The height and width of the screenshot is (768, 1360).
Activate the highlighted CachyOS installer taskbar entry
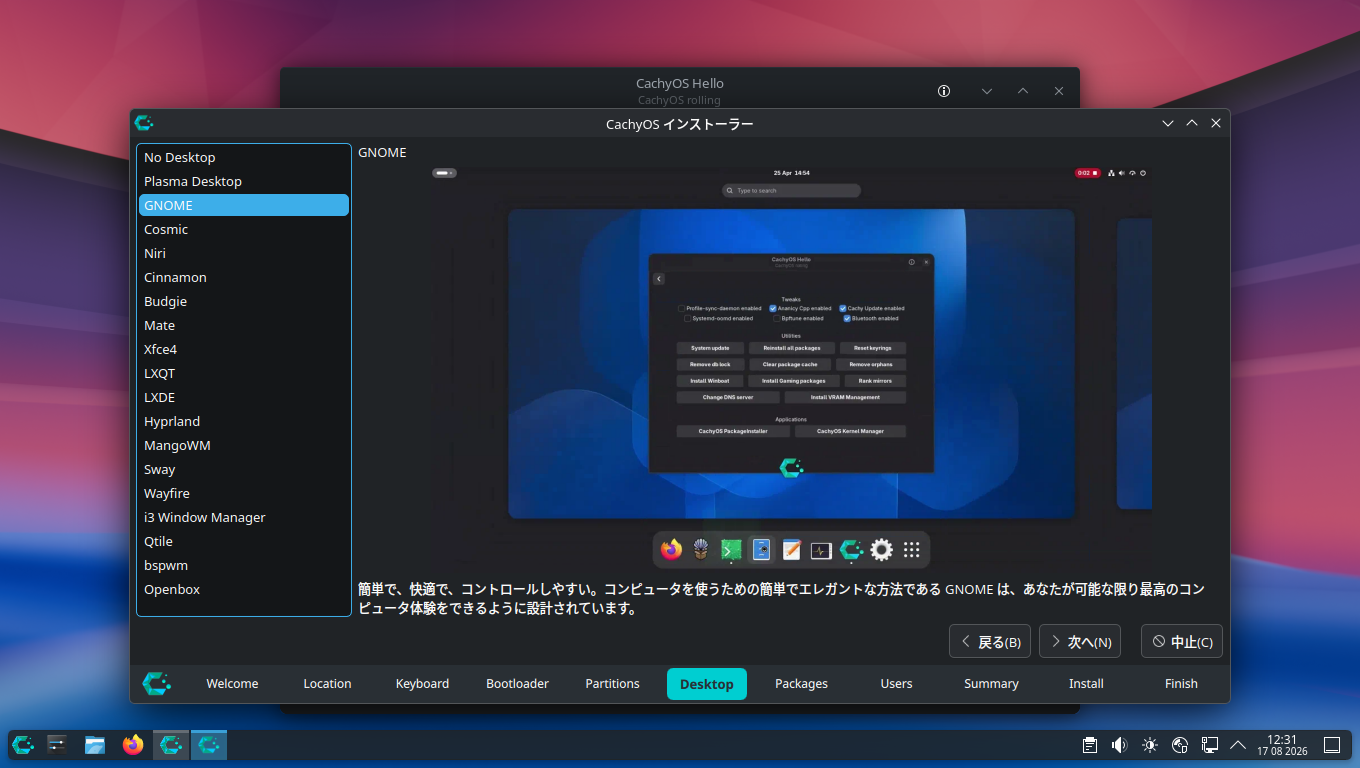(209, 745)
